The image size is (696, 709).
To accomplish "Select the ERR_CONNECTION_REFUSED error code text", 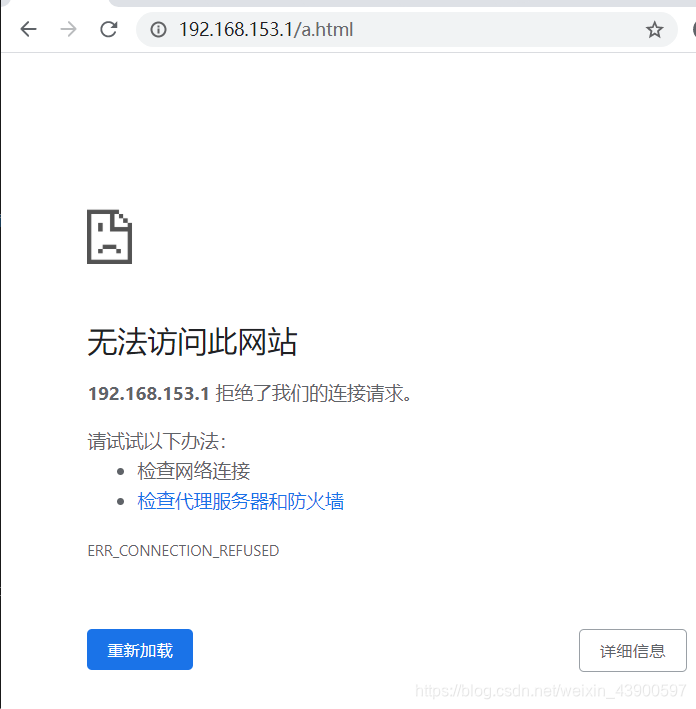I will click(x=183, y=550).
